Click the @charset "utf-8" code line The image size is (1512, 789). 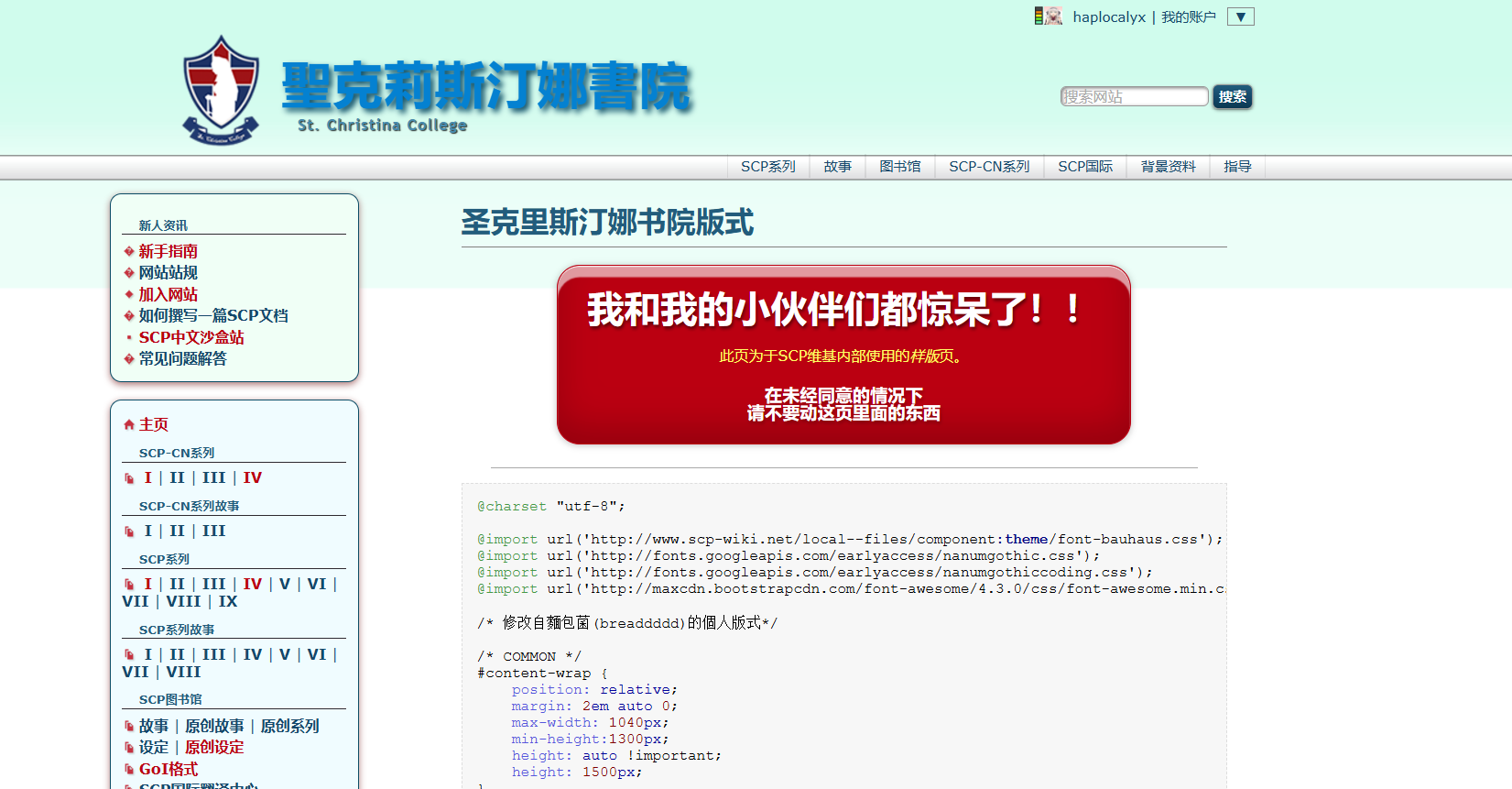[551, 506]
